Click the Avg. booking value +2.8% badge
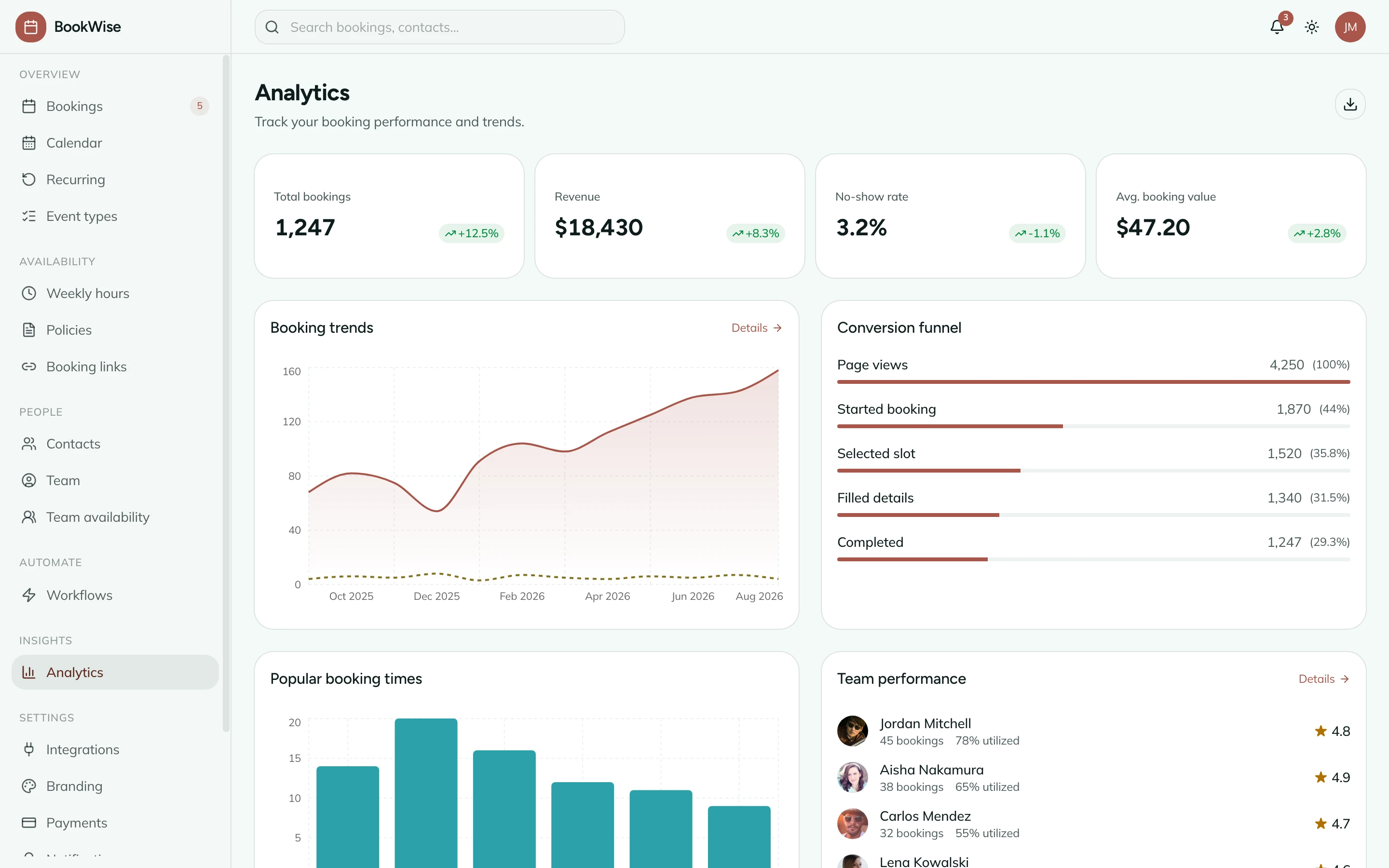 pos(1317,234)
